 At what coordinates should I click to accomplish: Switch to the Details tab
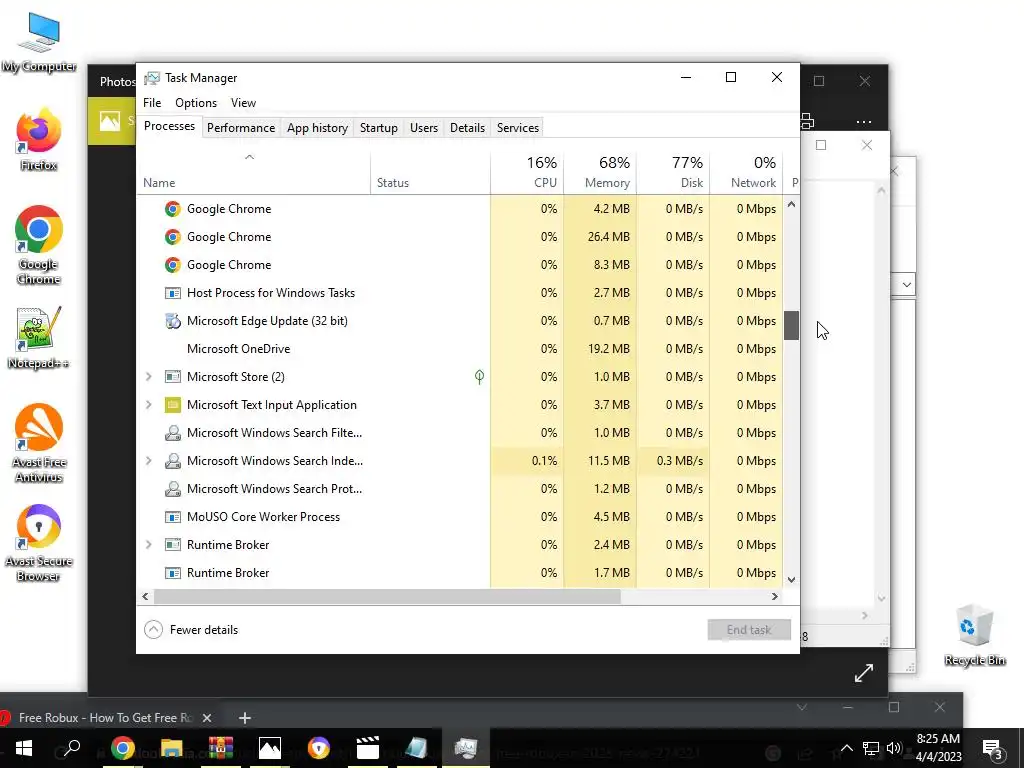click(468, 128)
